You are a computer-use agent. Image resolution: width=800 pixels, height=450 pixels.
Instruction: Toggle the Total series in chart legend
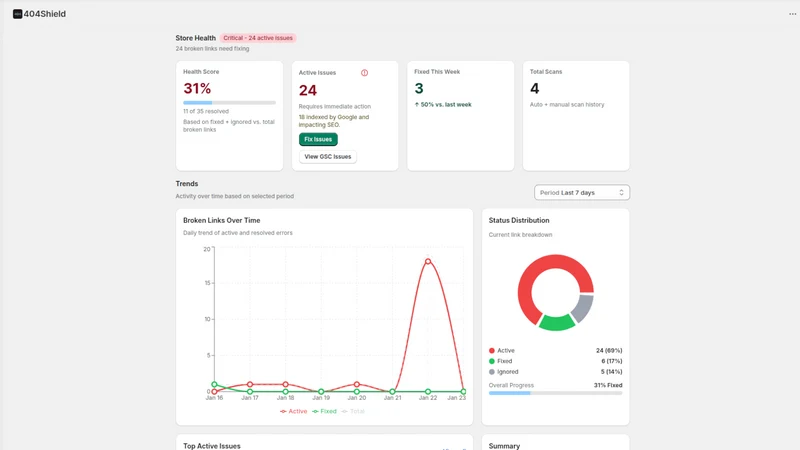[x=353, y=411]
